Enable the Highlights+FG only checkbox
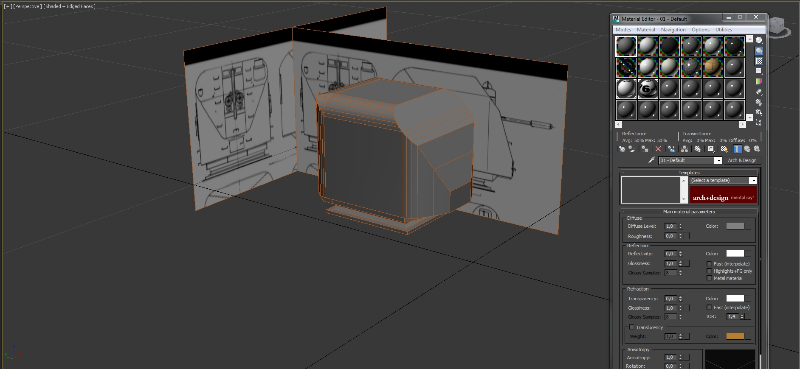 pos(709,271)
